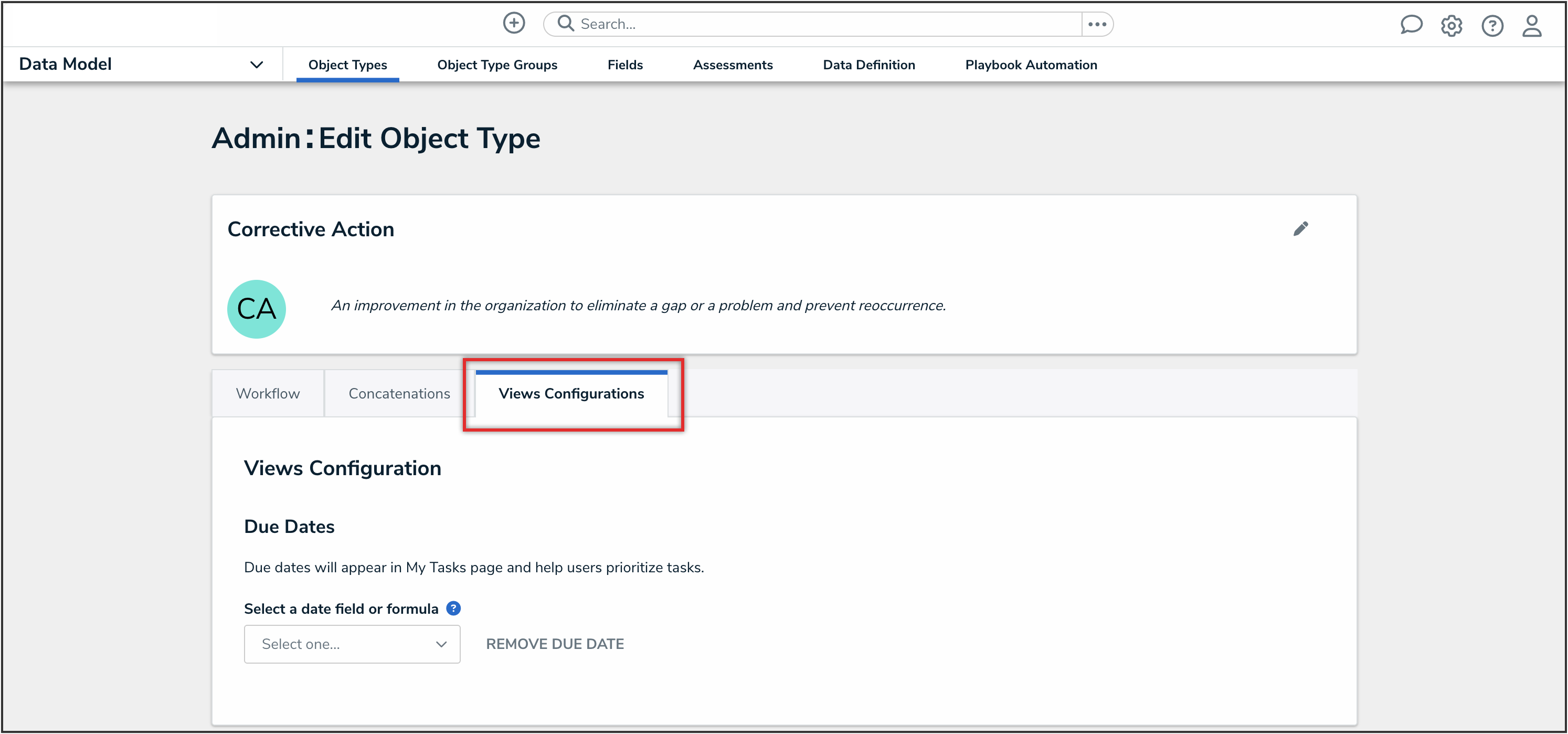Click date field formula help tooltip
1568x734 pixels.
click(x=453, y=608)
